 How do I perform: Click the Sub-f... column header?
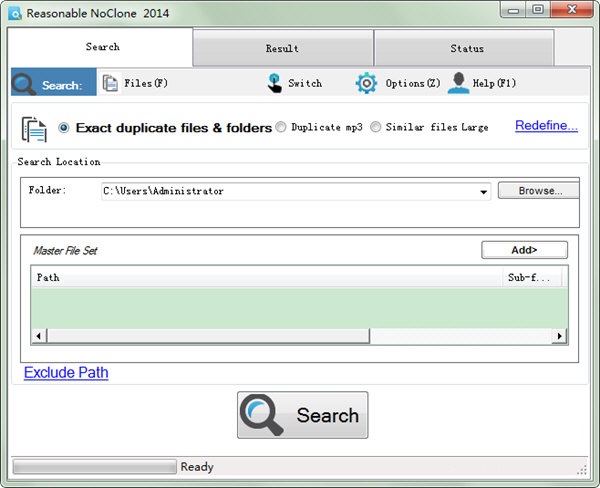(532, 277)
